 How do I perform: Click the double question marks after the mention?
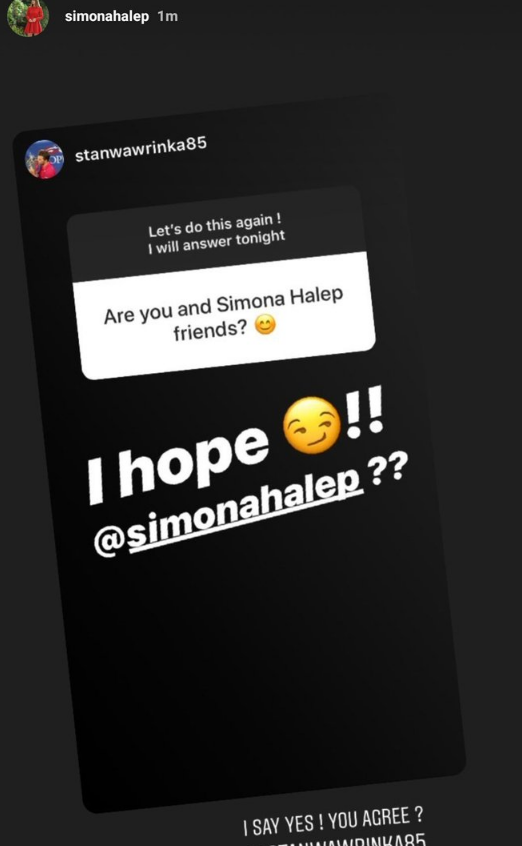387,469
